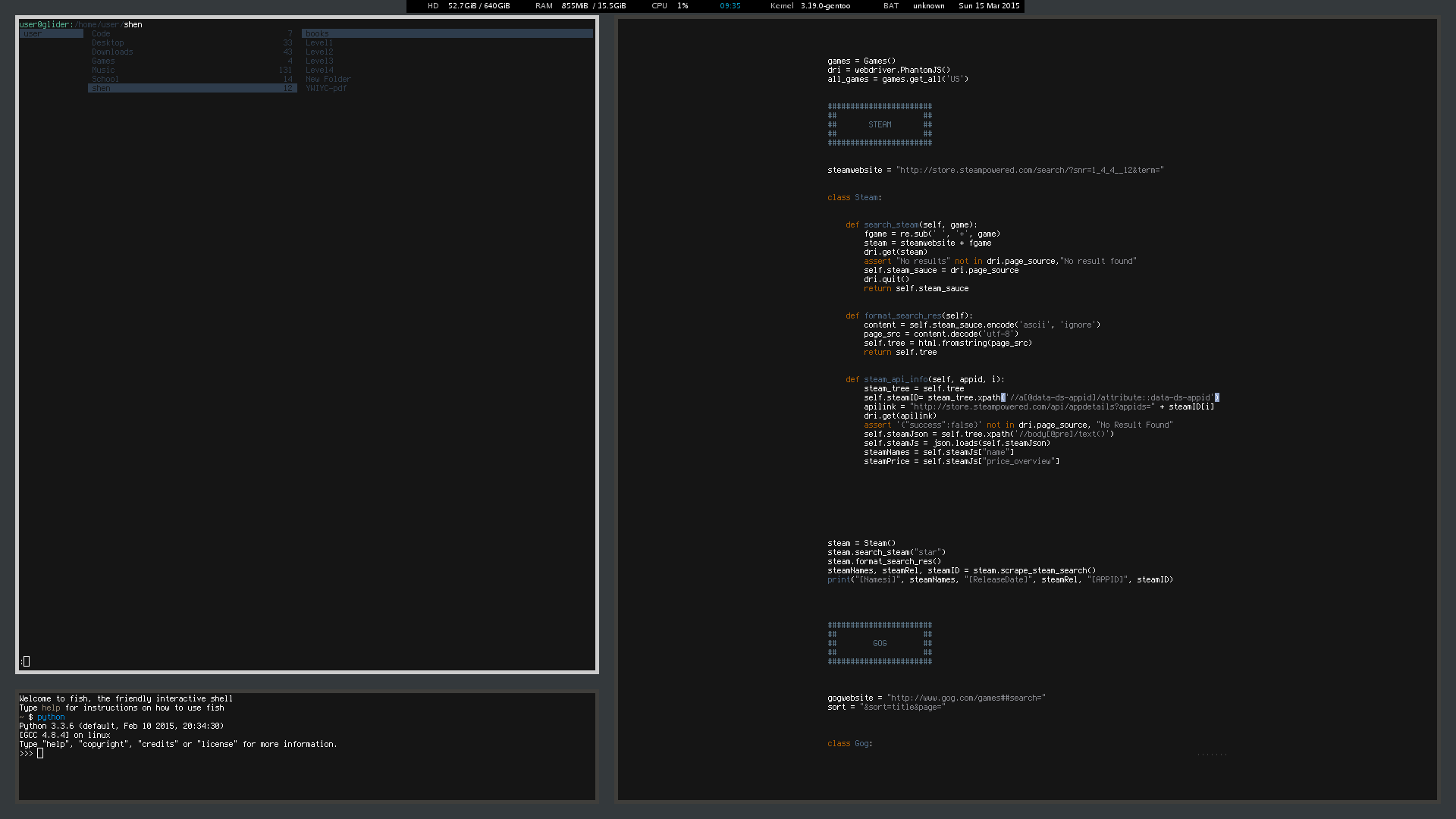Click the CPU percentage in status bar
The image size is (1456, 819).
(x=670, y=6)
